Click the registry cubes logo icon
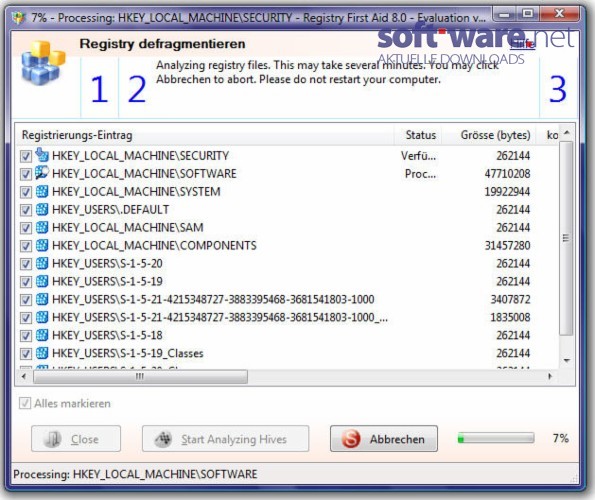The width and height of the screenshot is (595, 500). [43, 63]
